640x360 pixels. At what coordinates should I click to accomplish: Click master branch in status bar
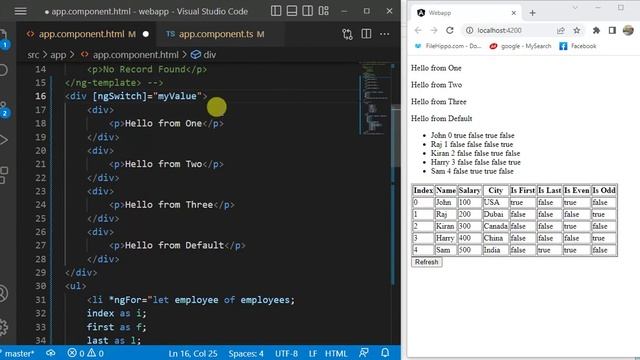(19, 353)
